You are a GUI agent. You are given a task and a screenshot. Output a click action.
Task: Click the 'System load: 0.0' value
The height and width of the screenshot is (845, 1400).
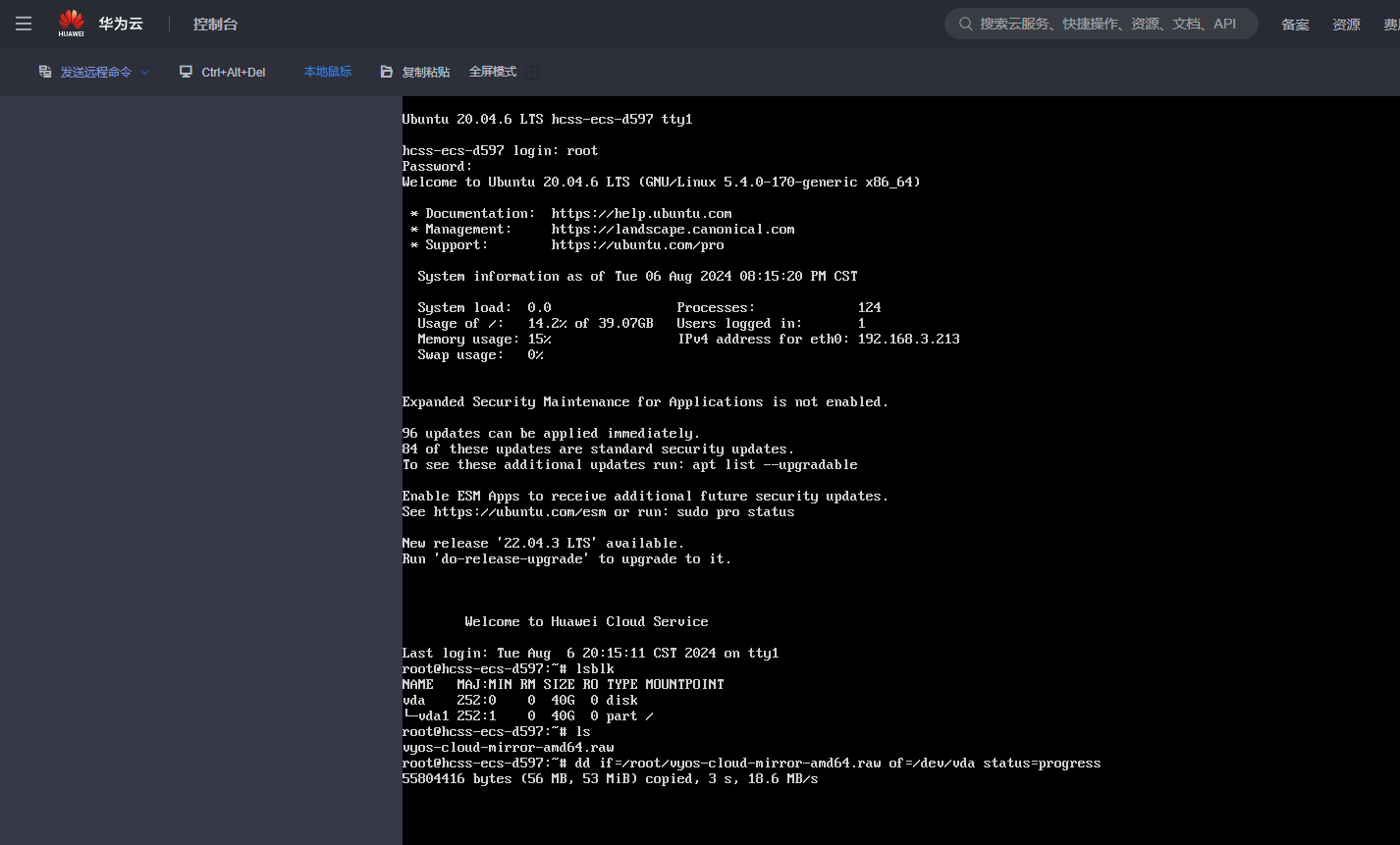[x=484, y=307]
